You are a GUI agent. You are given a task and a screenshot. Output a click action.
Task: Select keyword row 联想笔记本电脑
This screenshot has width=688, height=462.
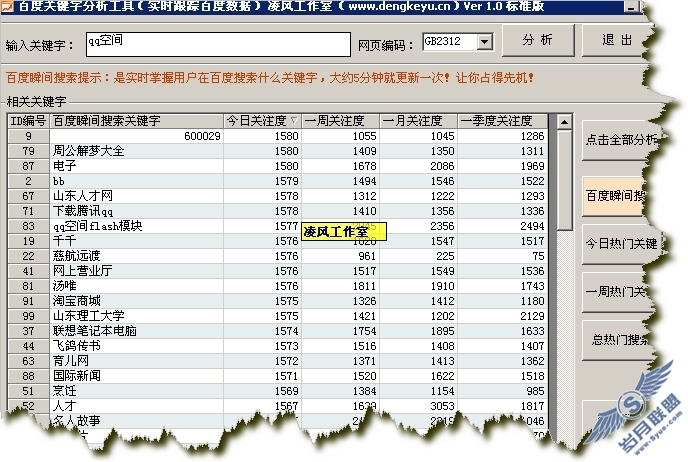[277, 331]
